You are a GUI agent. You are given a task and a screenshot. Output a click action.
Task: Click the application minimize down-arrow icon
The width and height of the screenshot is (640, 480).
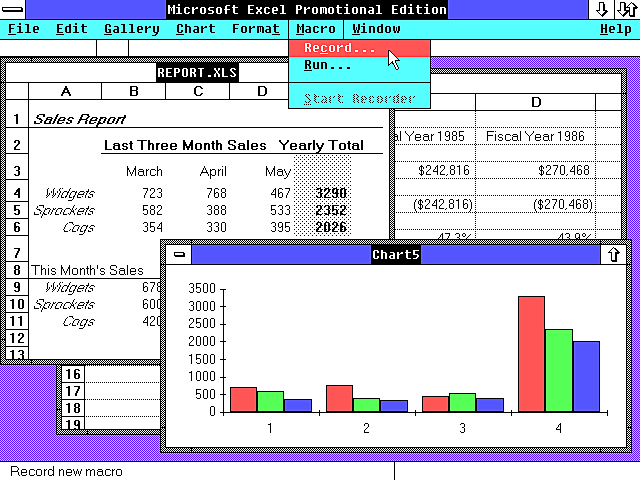click(602, 9)
